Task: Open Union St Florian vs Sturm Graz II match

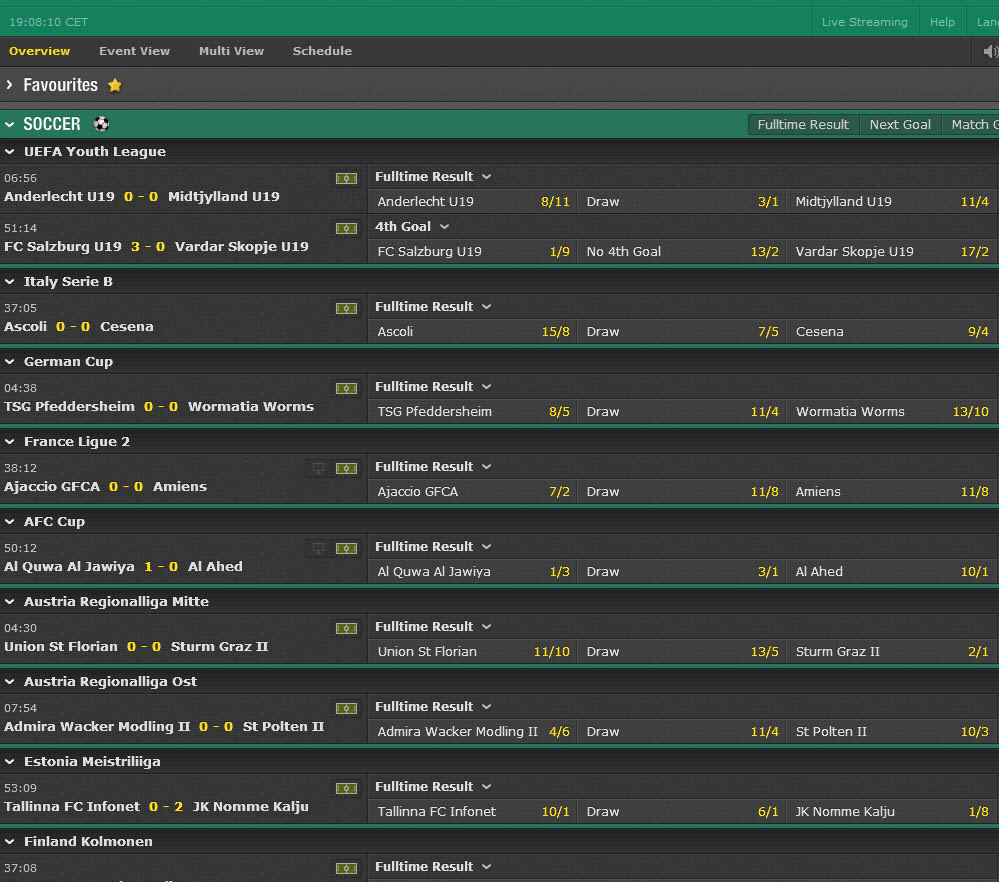Action: [x=136, y=647]
